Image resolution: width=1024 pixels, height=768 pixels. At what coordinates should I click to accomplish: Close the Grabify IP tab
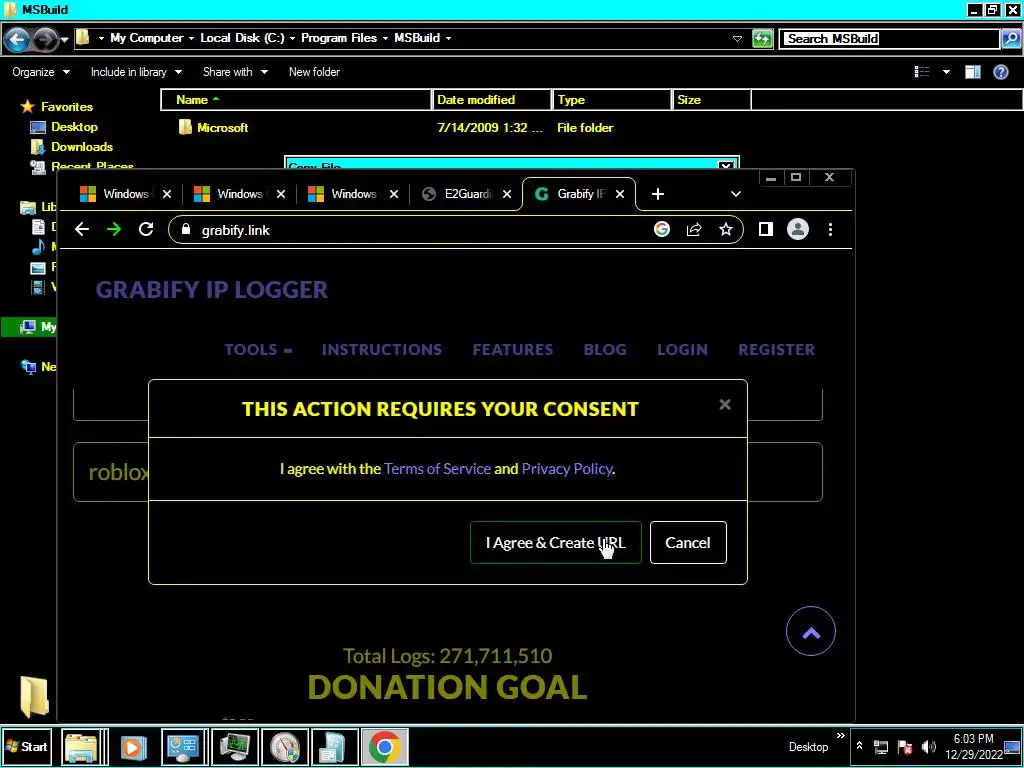coord(620,194)
